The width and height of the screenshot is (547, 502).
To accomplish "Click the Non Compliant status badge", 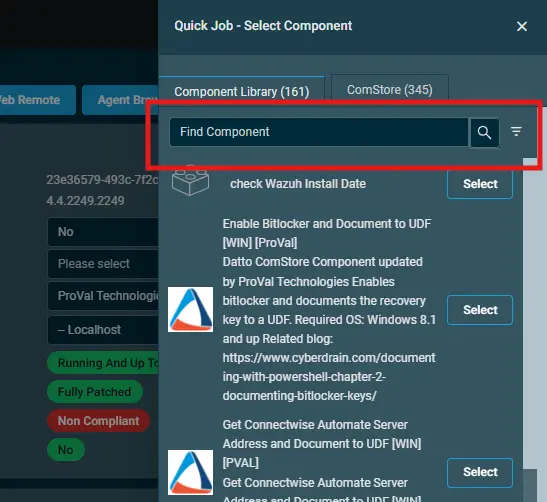I will [98, 421].
